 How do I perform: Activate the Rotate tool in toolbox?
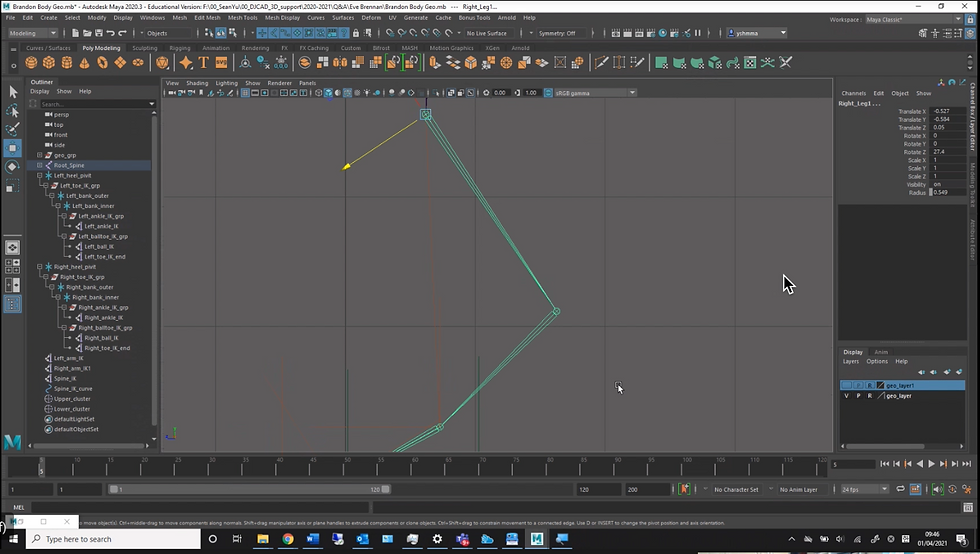click(12, 167)
